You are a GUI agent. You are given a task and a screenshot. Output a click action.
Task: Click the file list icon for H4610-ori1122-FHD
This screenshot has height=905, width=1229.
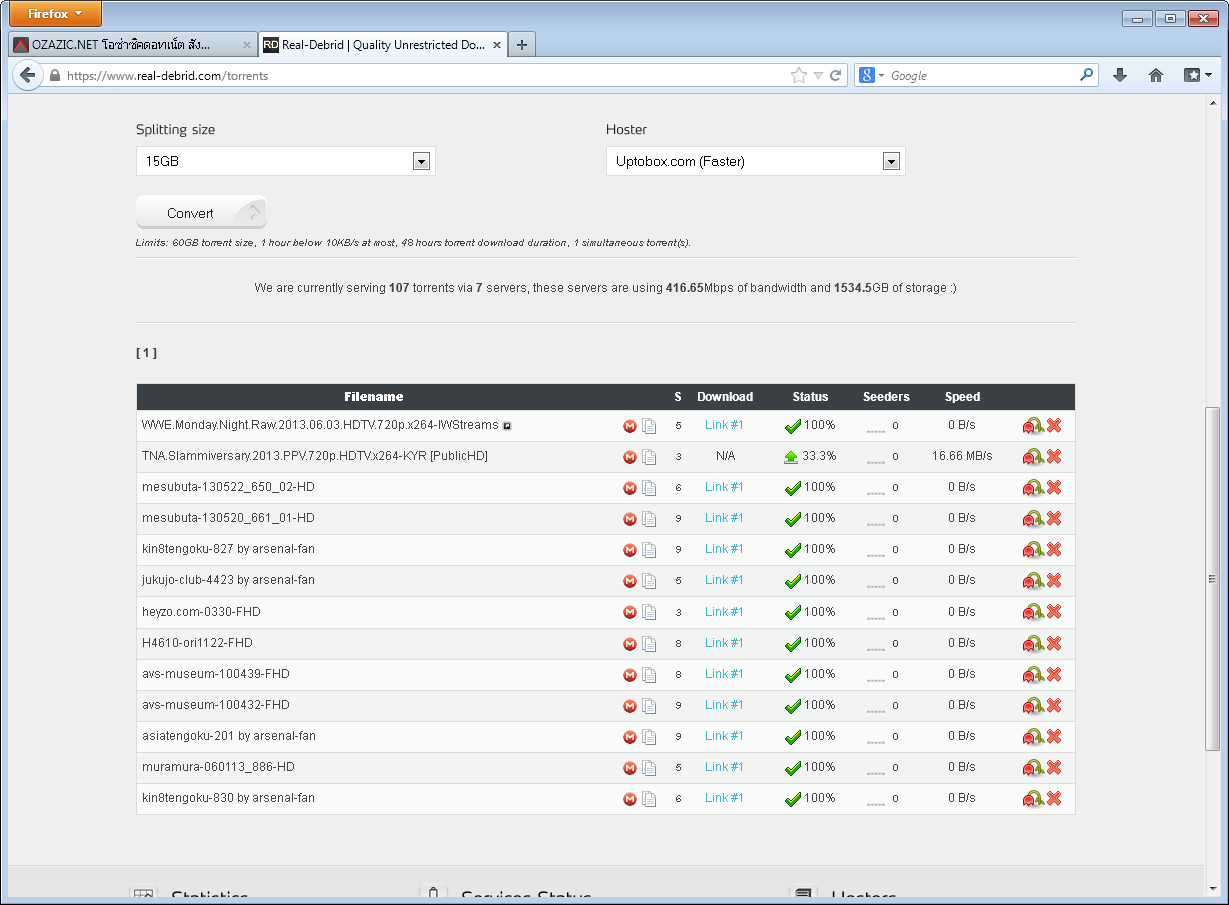click(649, 643)
